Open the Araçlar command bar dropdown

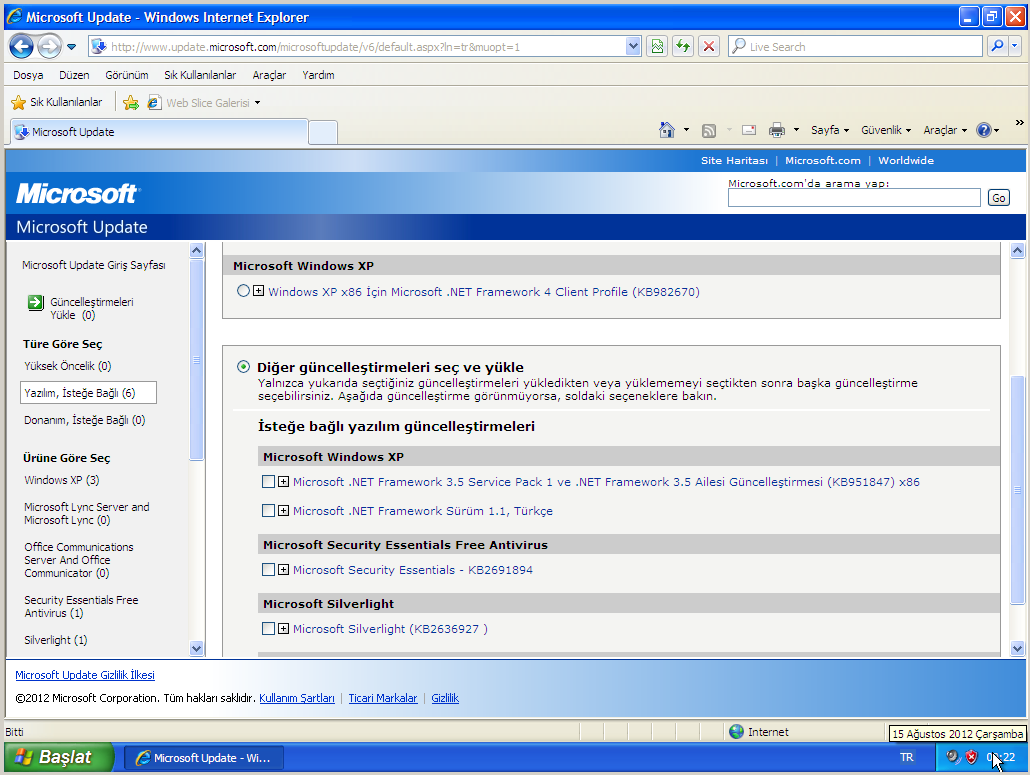click(945, 130)
